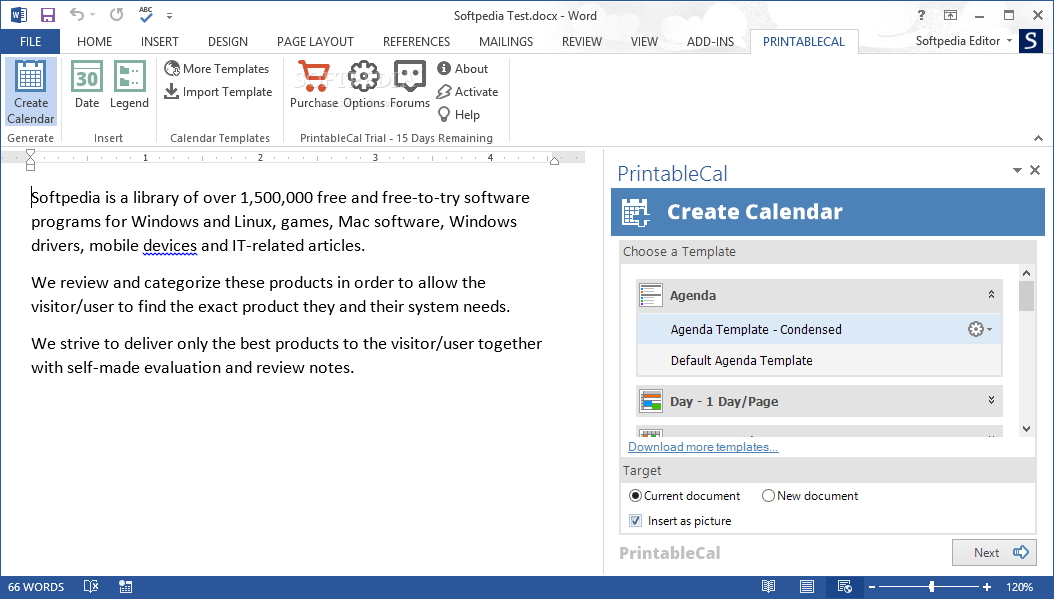Switch to Web Layout view
The width and height of the screenshot is (1054, 599).
point(845,587)
